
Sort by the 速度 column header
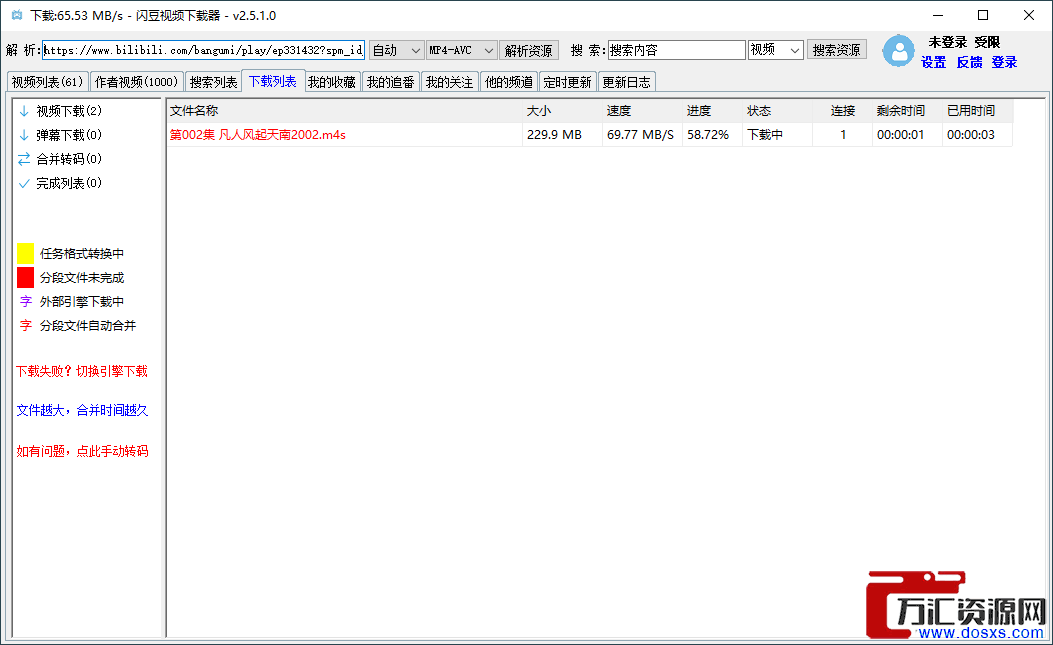point(643,111)
